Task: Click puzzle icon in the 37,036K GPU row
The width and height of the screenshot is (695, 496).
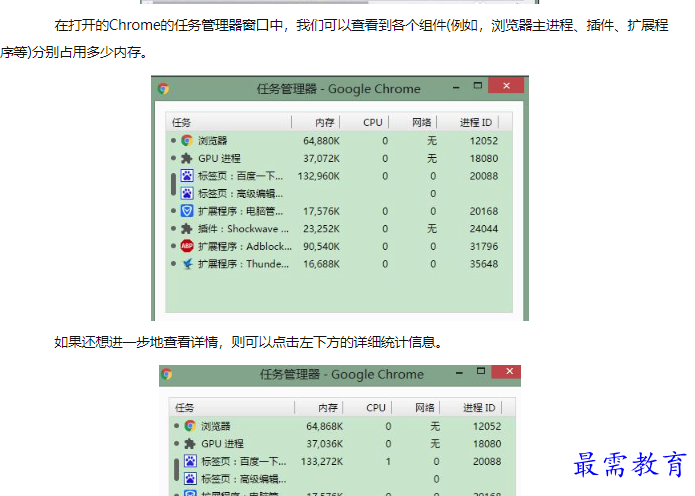Action: click(x=190, y=444)
